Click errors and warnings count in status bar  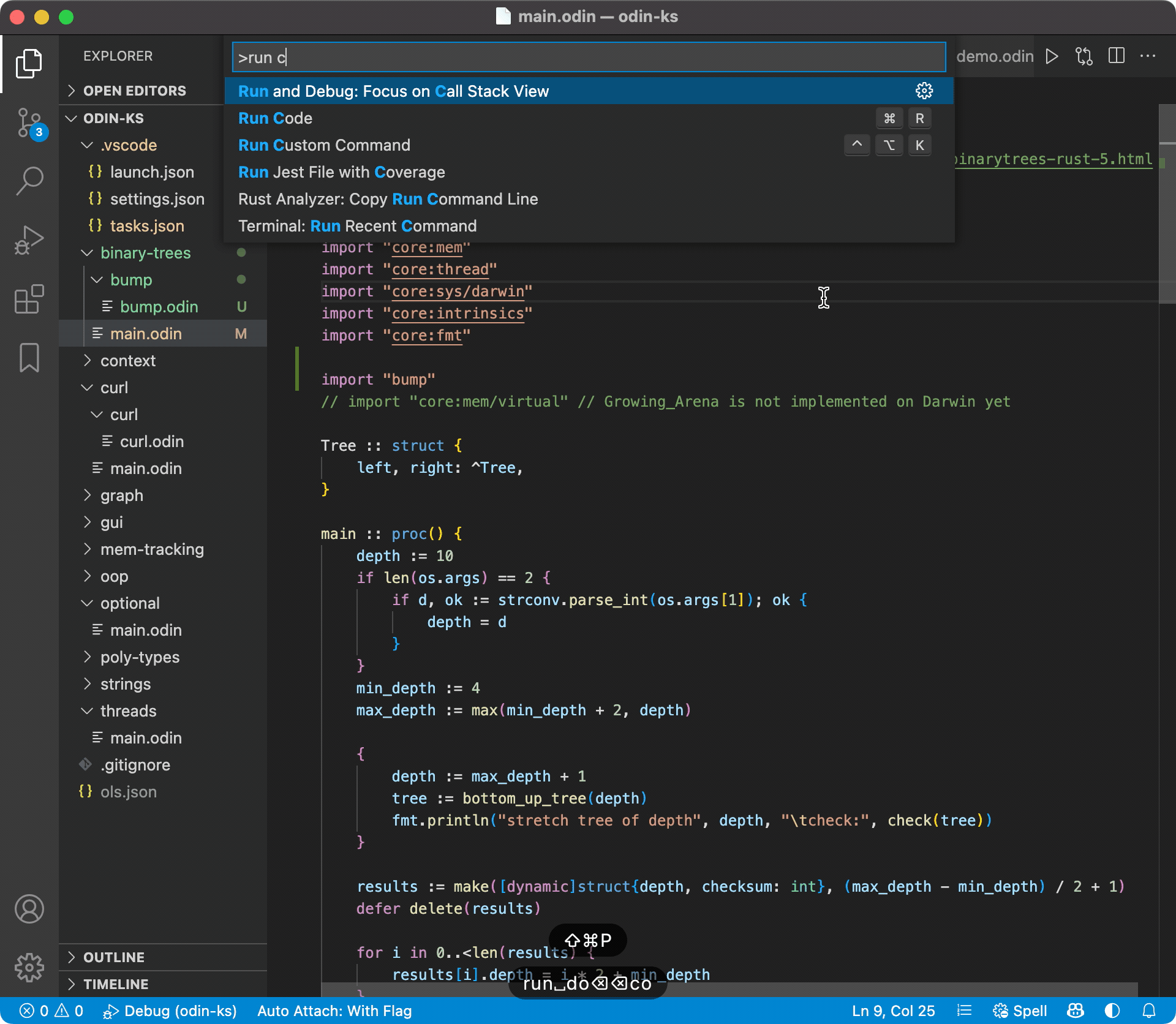tap(51, 1011)
